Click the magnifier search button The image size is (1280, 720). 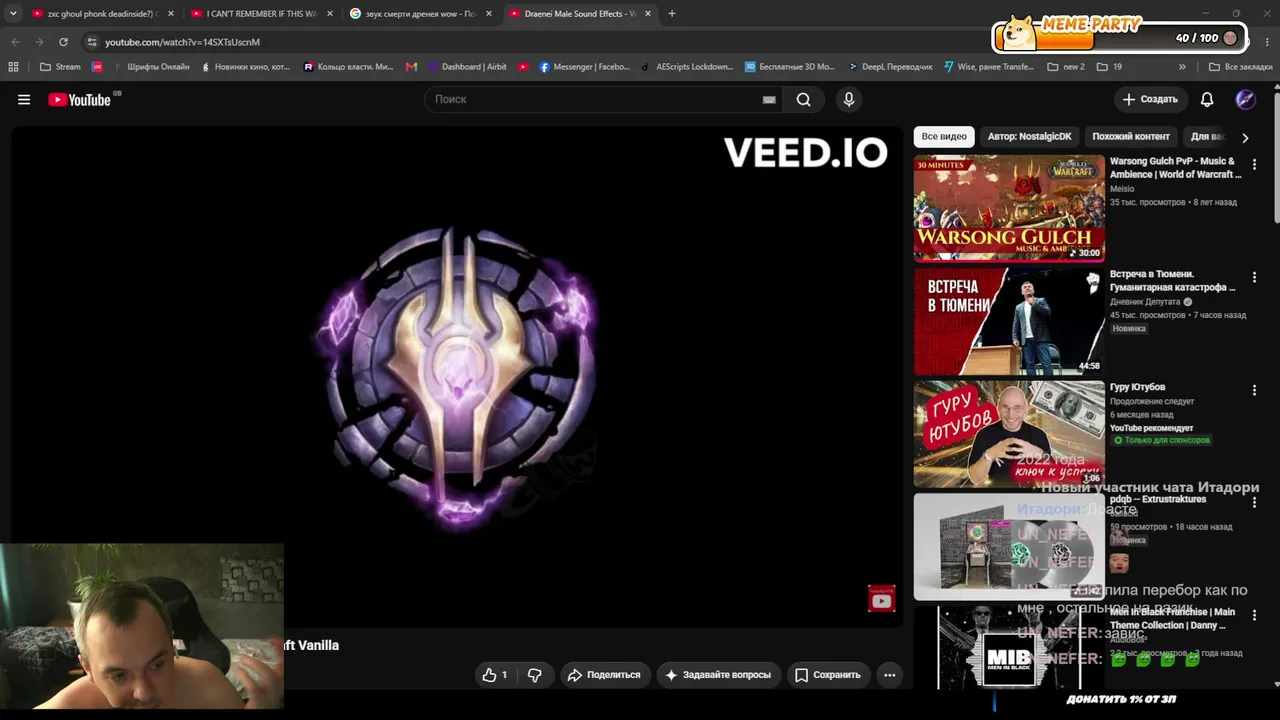[x=804, y=99]
